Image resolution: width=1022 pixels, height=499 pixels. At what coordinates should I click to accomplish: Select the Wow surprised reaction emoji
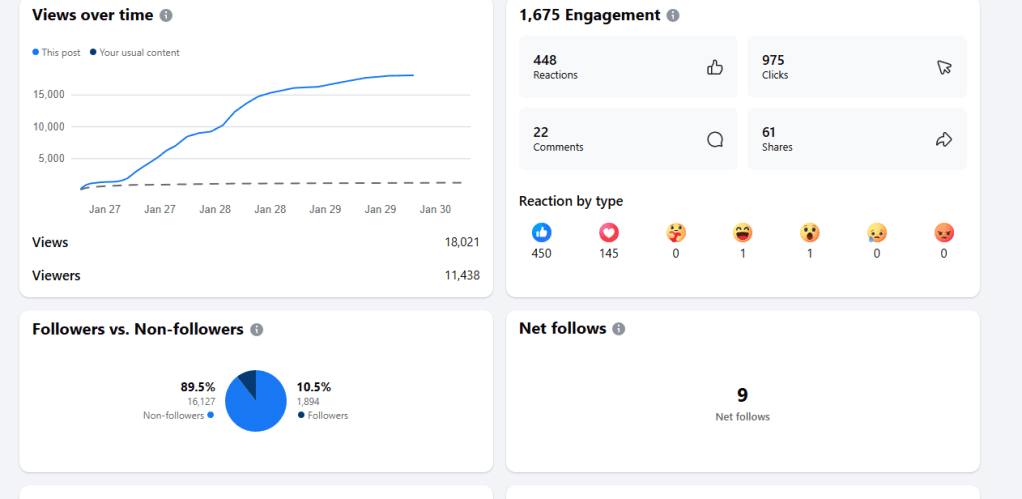[810, 232]
